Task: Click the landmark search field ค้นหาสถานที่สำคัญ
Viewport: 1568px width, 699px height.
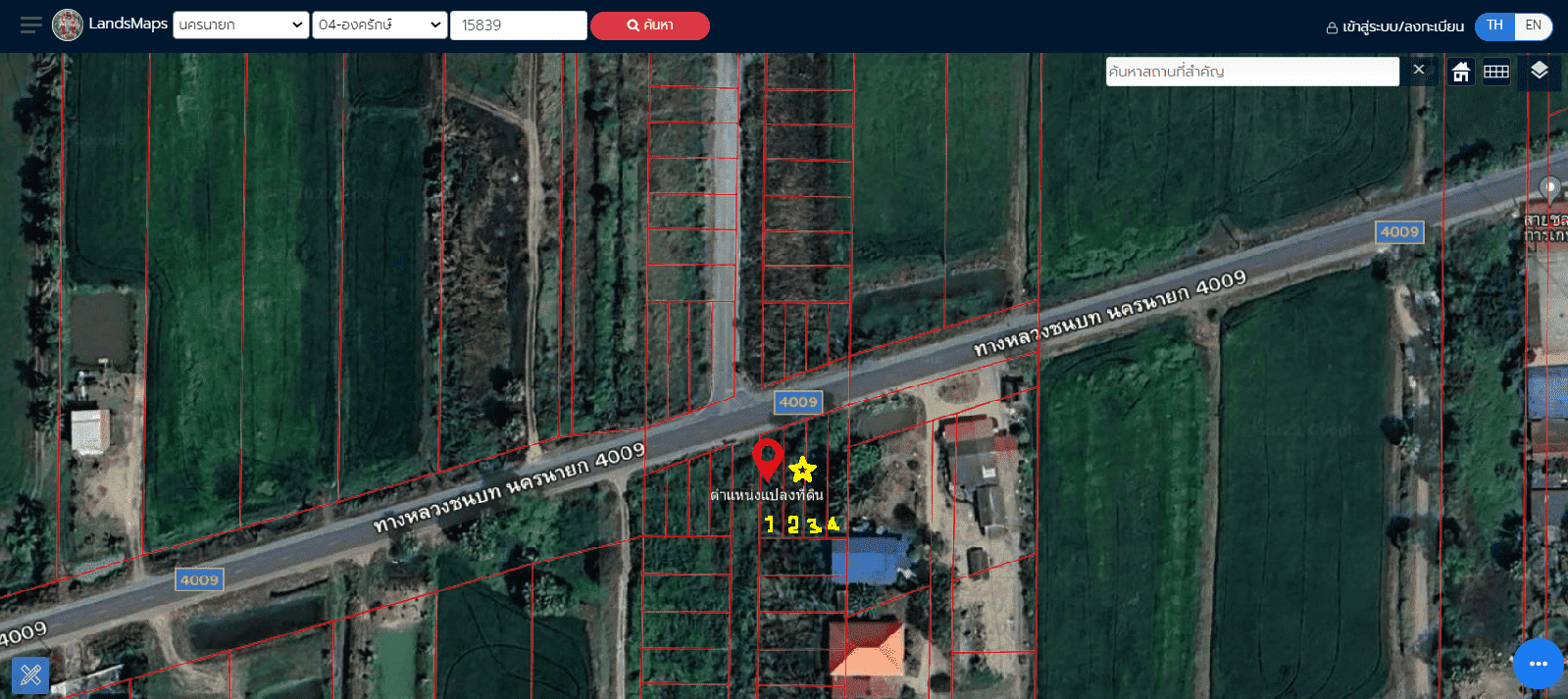Action: [x=1252, y=72]
